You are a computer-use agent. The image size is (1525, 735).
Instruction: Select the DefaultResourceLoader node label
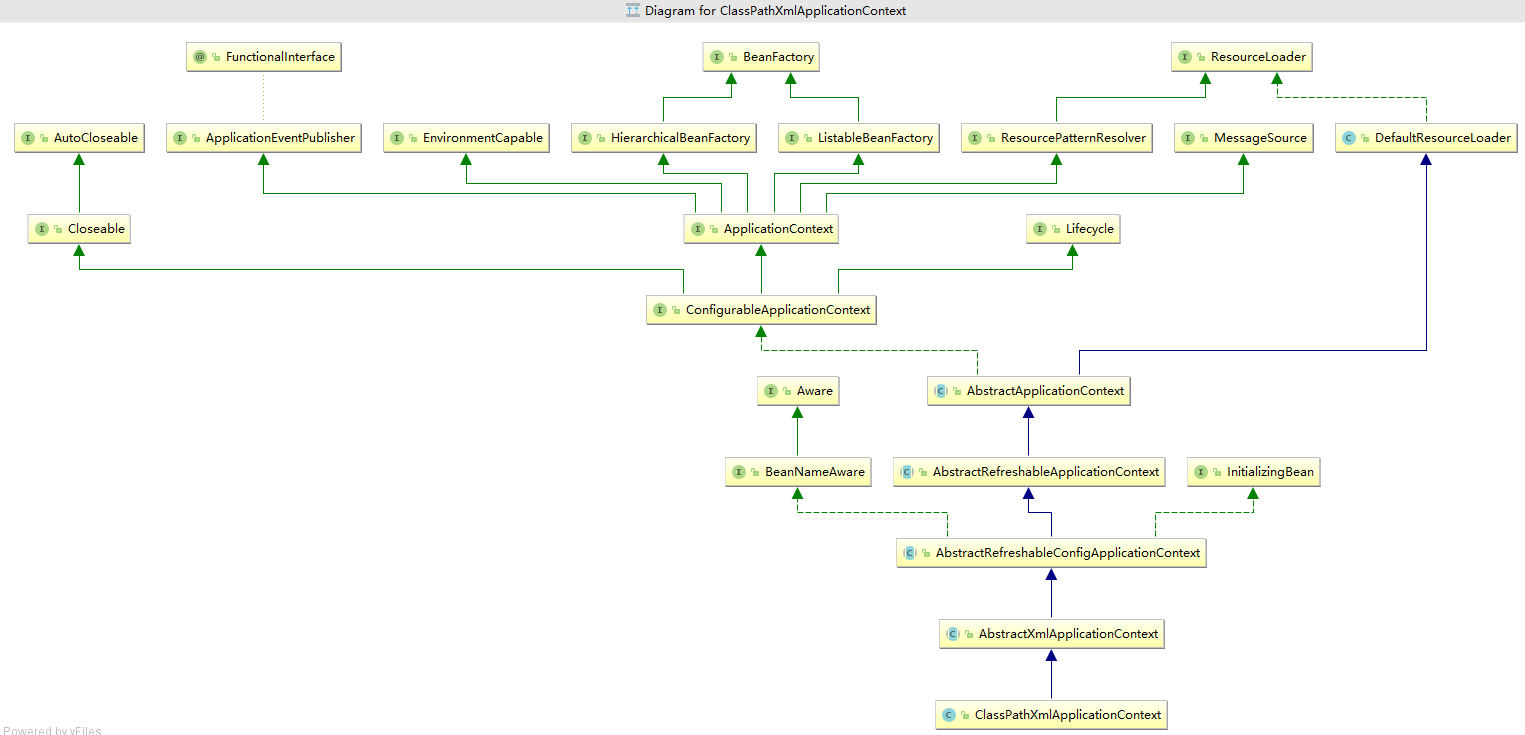tap(1443, 138)
